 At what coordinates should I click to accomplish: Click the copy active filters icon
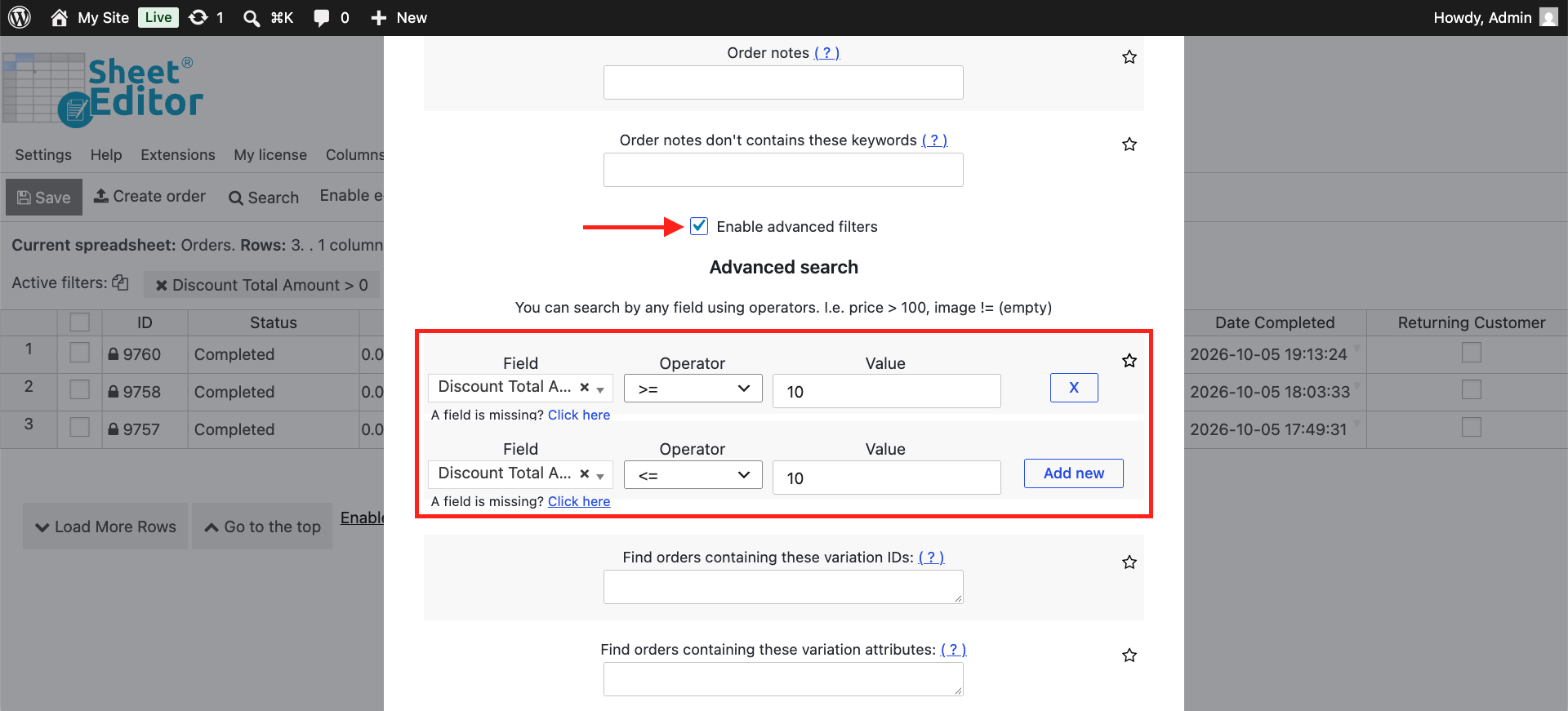click(x=120, y=282)
